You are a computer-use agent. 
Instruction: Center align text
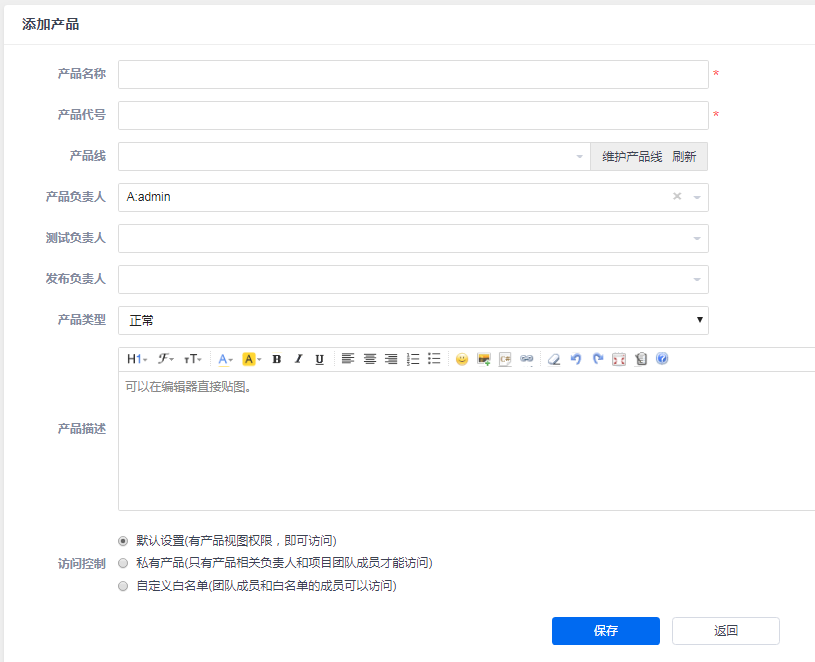coord(370,359)
